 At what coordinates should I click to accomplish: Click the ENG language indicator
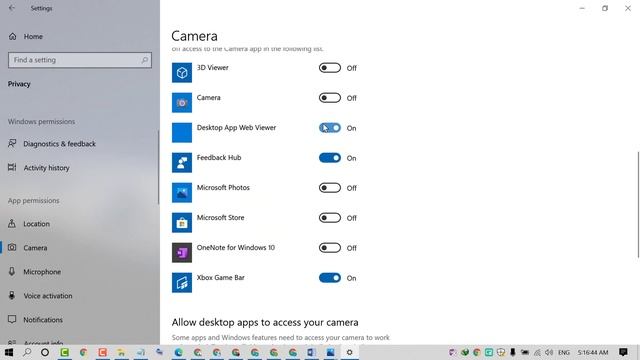564,352
